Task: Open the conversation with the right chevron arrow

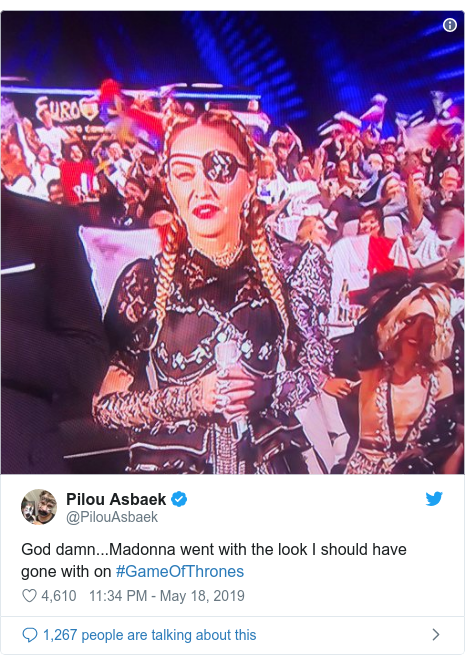Action: point(436,635)
